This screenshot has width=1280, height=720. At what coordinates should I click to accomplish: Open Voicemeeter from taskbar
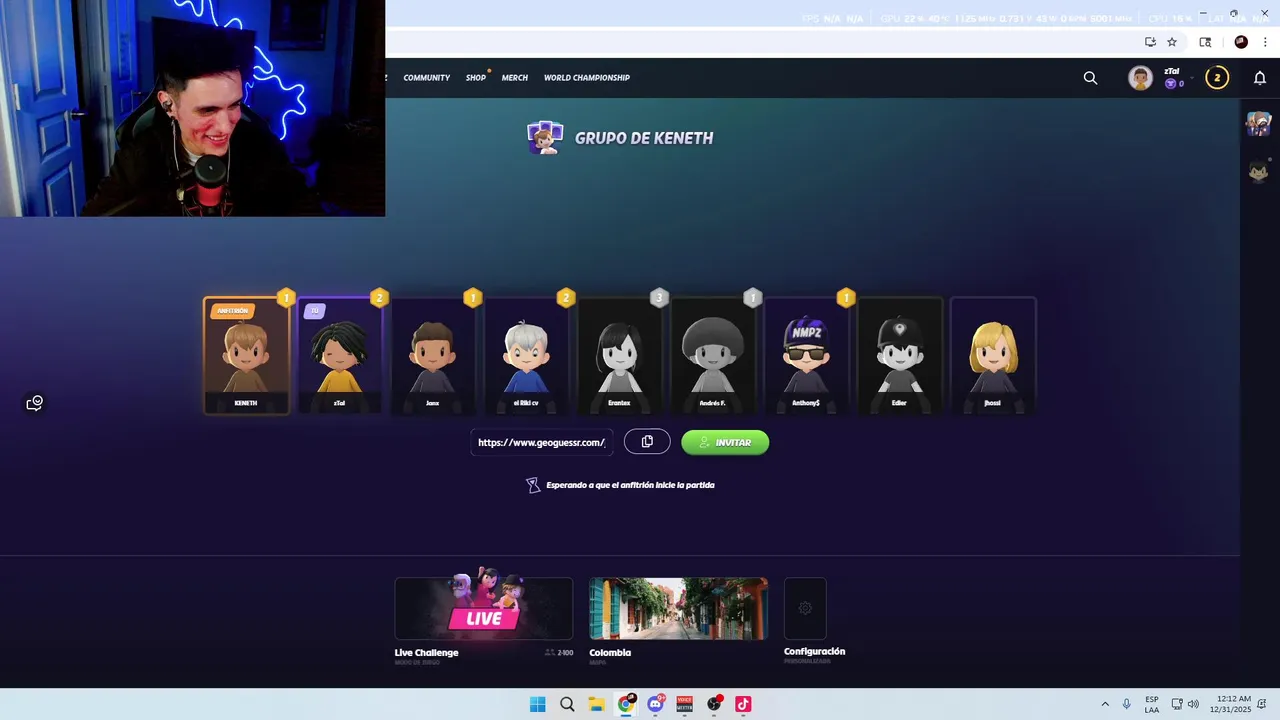[685, 704]
